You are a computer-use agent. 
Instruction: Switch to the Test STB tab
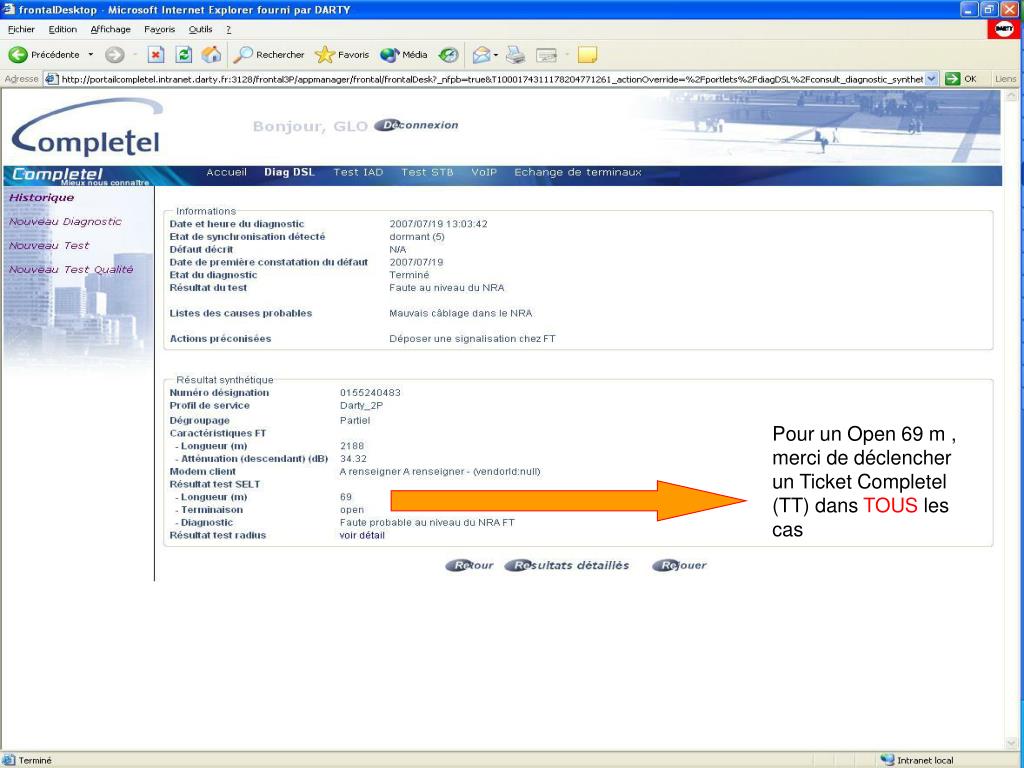click(427, 172)
